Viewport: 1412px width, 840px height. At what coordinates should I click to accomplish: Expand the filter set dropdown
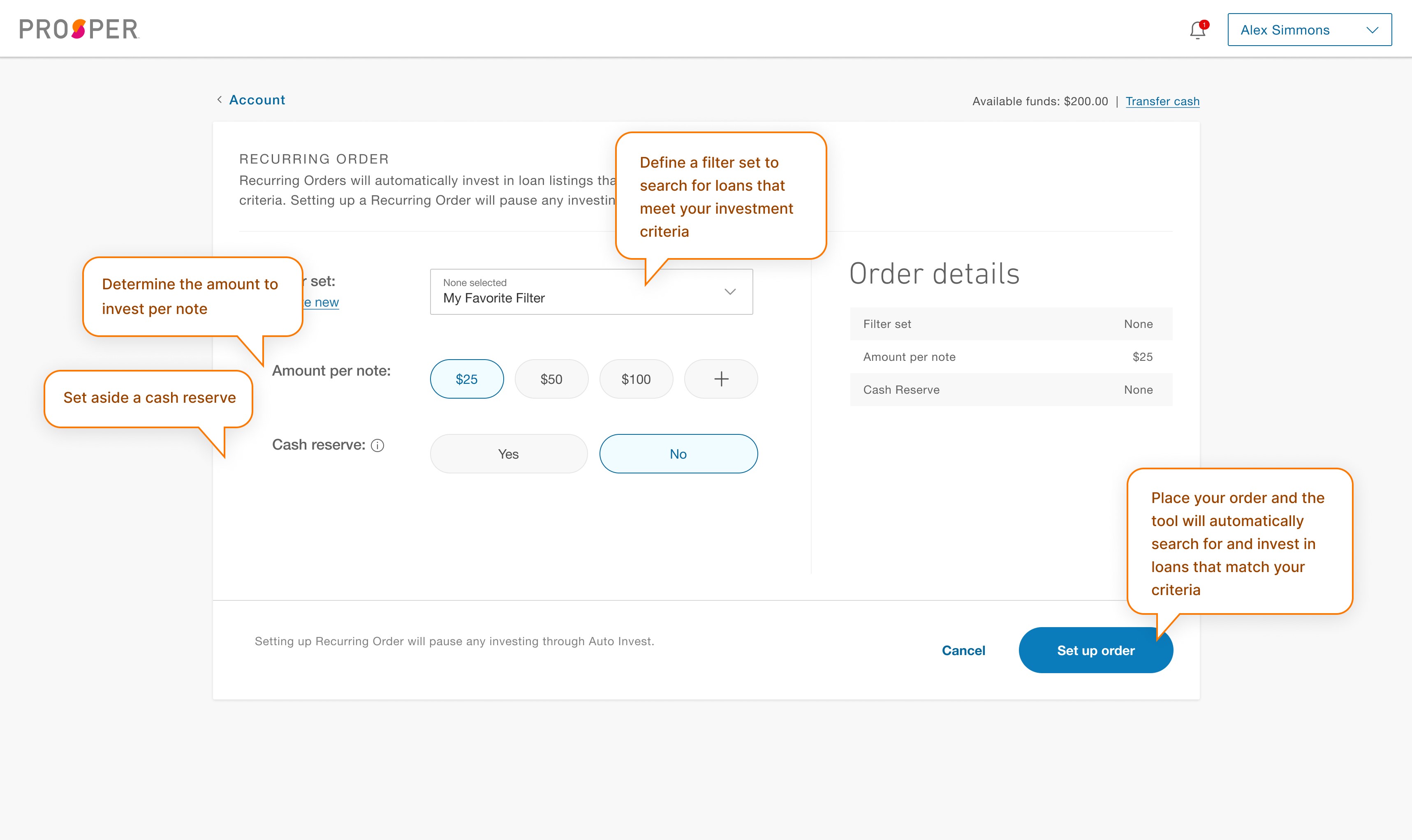click(729, 291)
